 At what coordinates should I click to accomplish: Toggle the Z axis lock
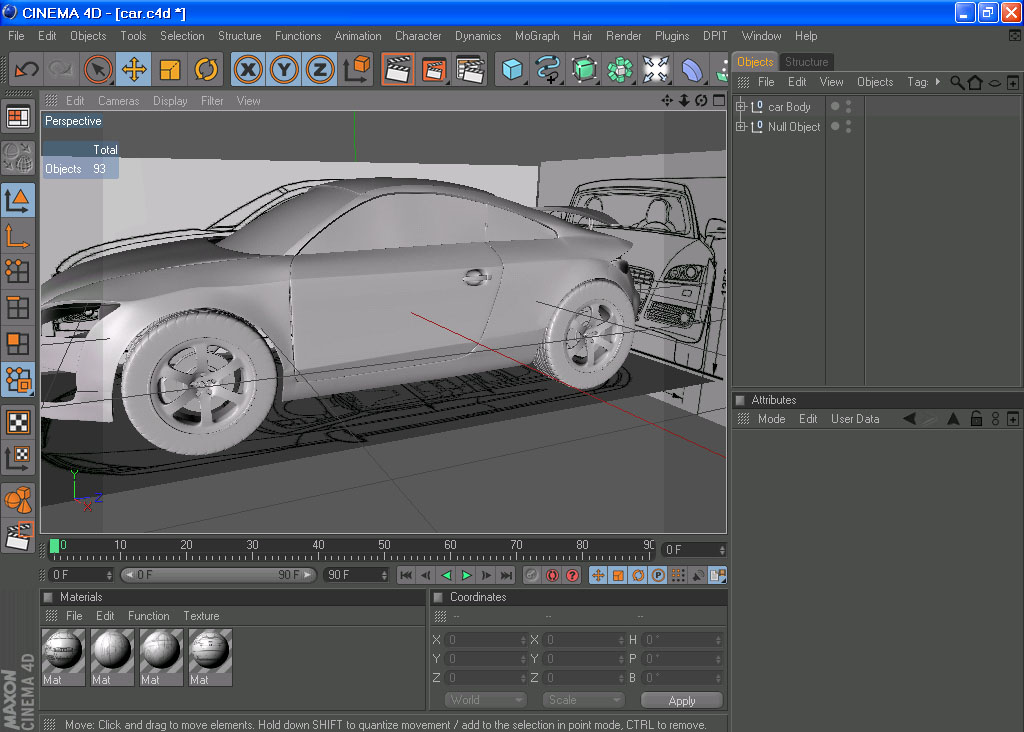(x=320, y=69)
